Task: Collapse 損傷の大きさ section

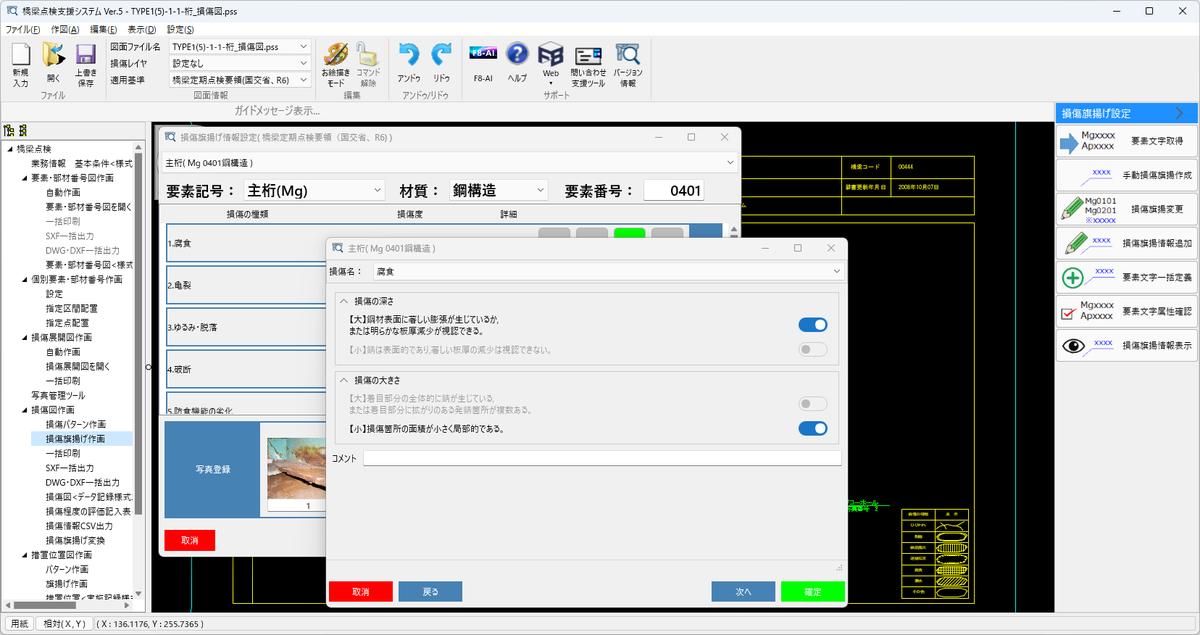Action: (x=343, y=380)
